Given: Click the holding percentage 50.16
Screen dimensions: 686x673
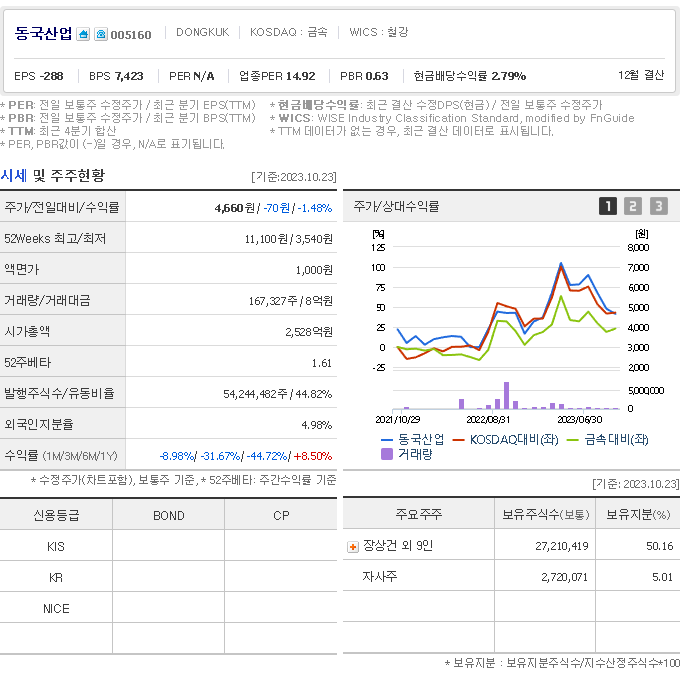Looking at the screenshot, I should [x=660, y=546].
